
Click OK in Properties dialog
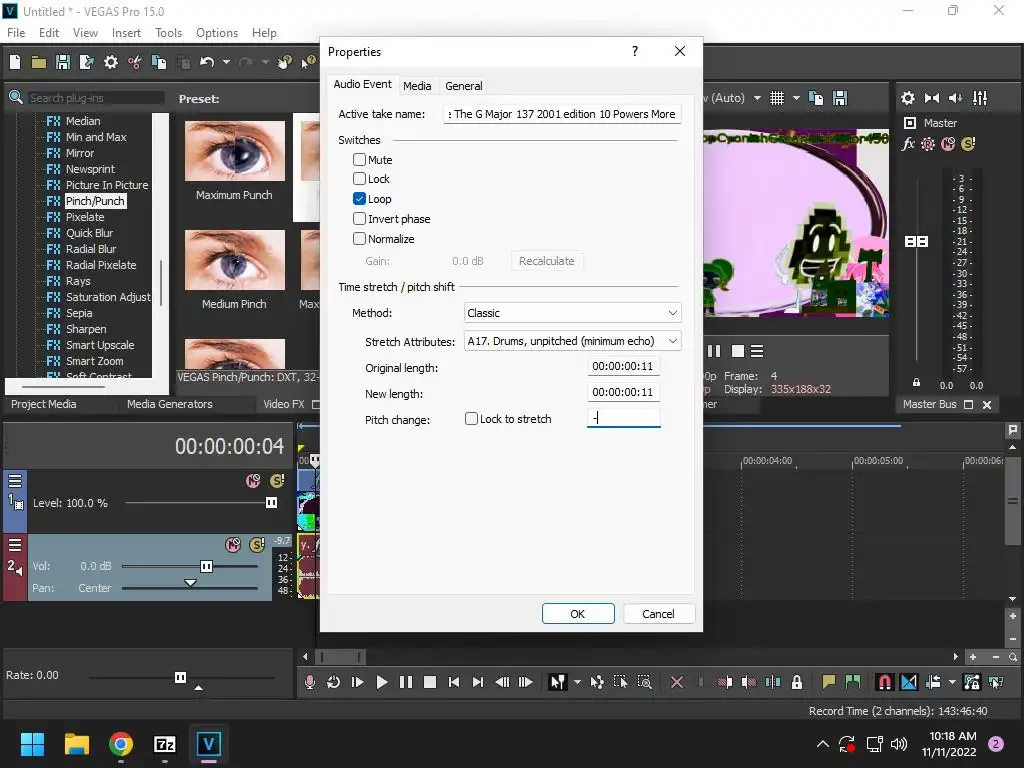(x=578, y=614)
